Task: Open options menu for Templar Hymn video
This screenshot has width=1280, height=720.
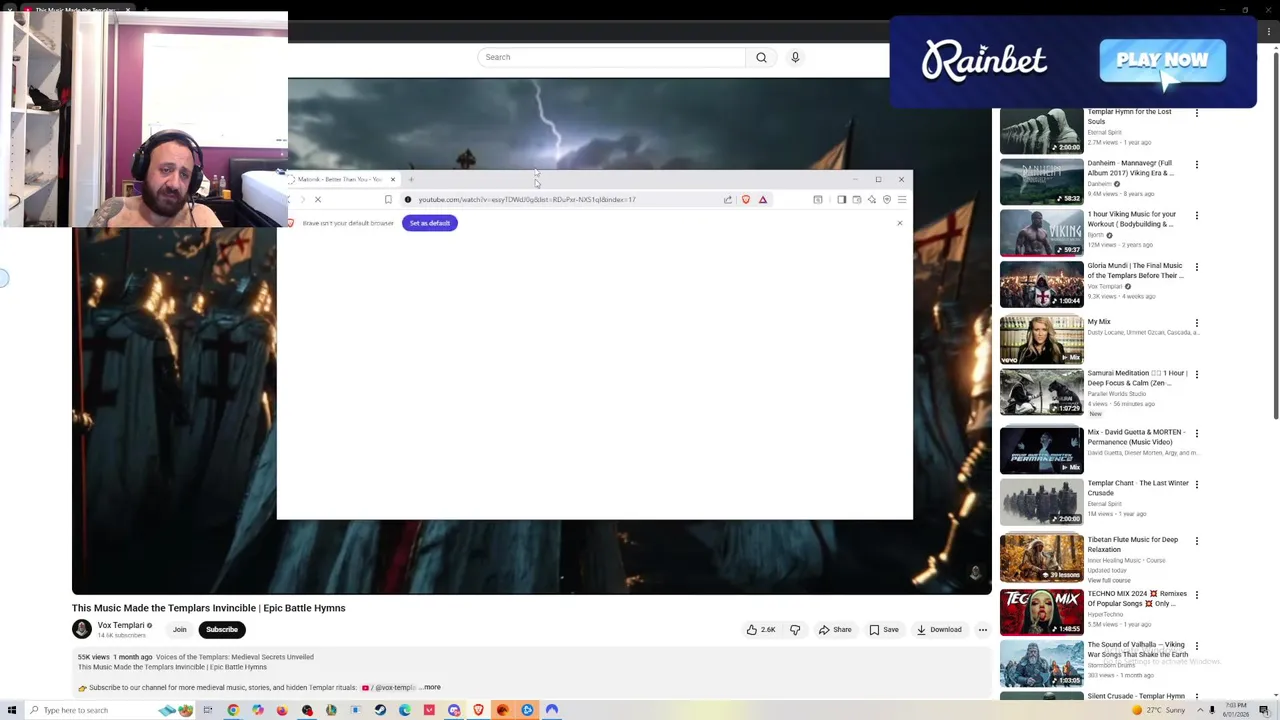Action: pyautogui.click(x=1197, y=113)
